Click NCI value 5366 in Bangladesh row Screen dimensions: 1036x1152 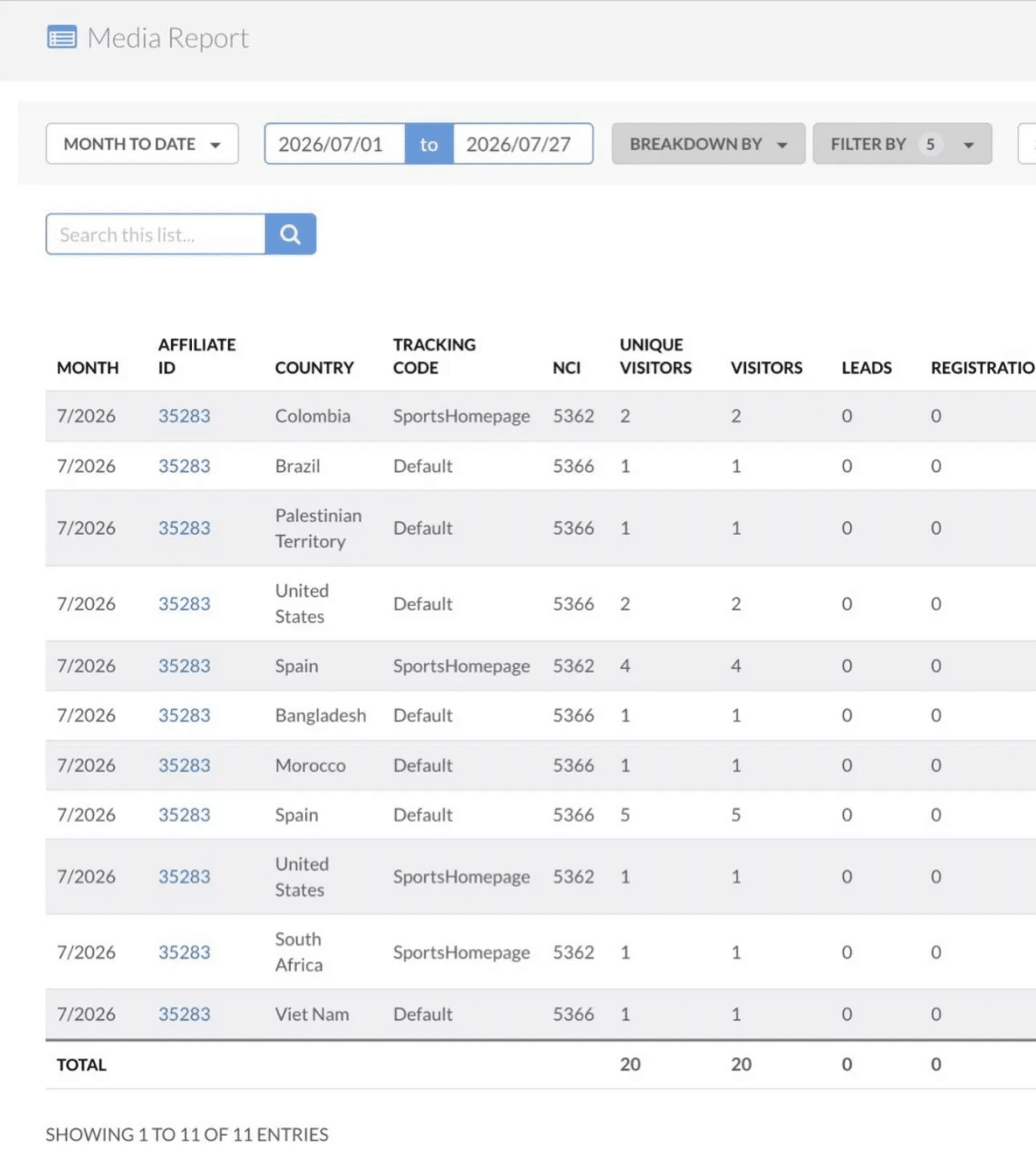573,715
